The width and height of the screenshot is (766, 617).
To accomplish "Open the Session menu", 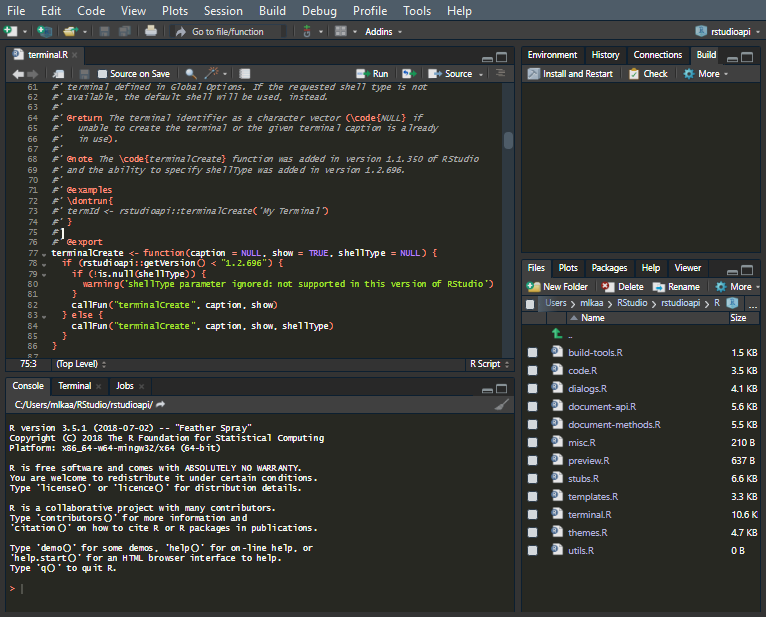I will pyautogui.click(x=223, y=10).
